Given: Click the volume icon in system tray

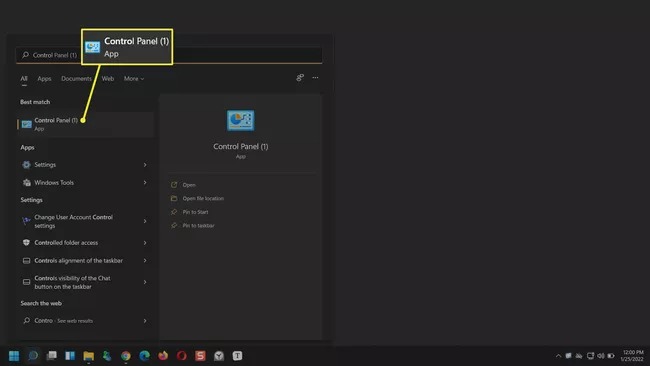Looking at the screenshot, I should click(x=601, y=356).
